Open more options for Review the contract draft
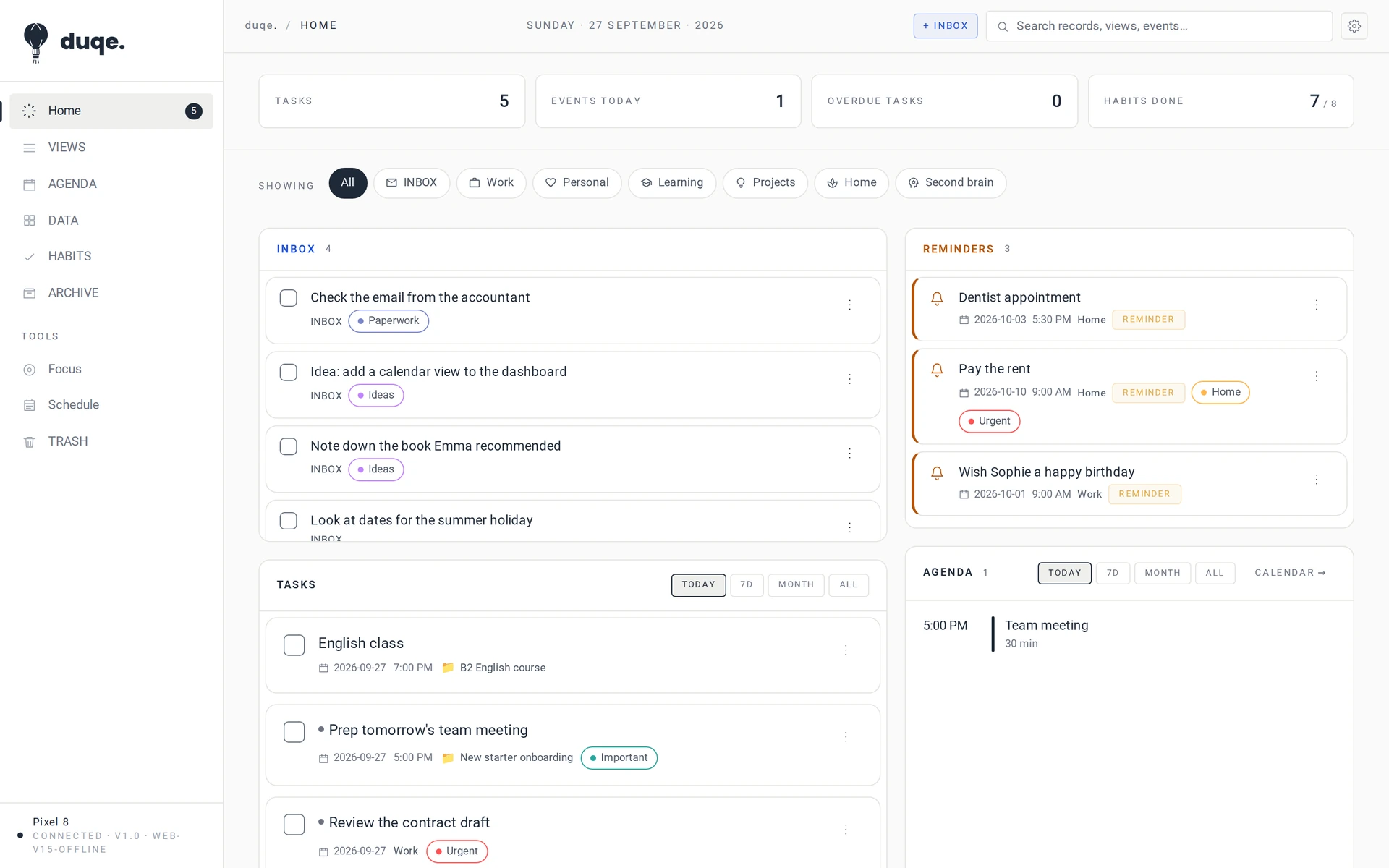 pos(846,830)
